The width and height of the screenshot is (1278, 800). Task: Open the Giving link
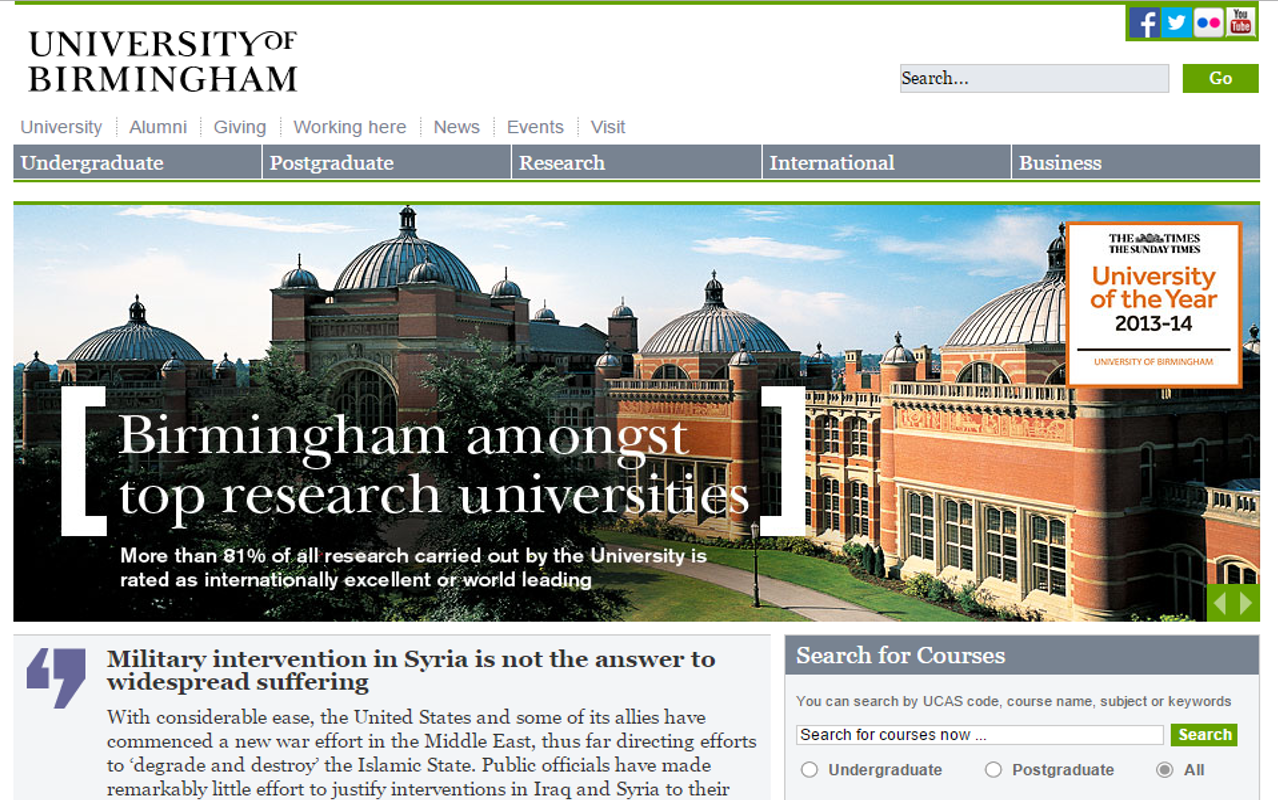click(240, 127)
